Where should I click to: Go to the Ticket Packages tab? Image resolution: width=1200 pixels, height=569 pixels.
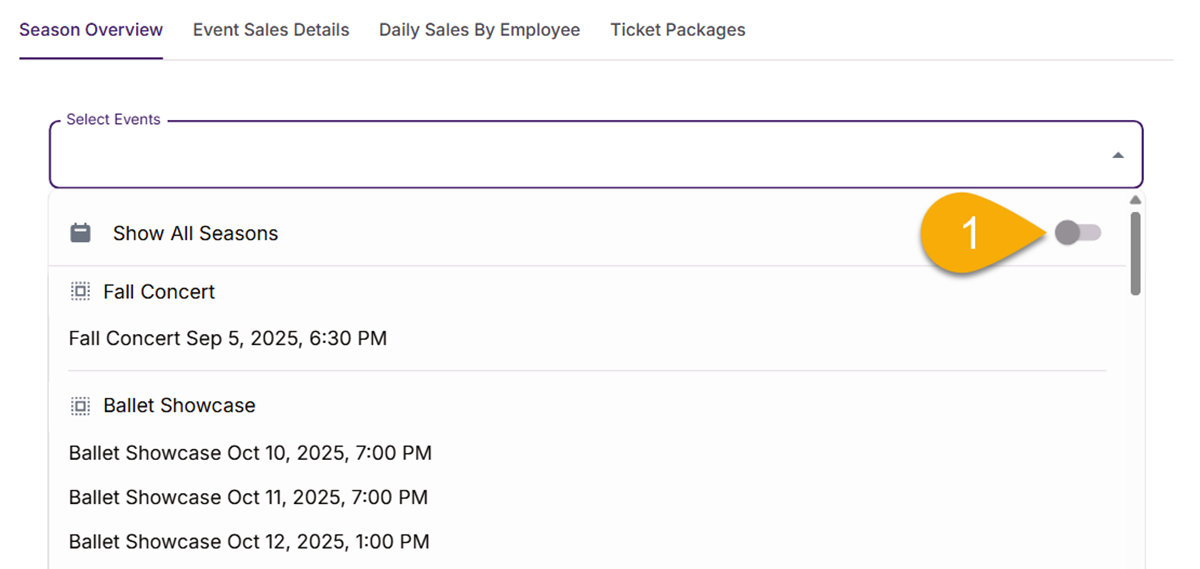pos(678,30)
